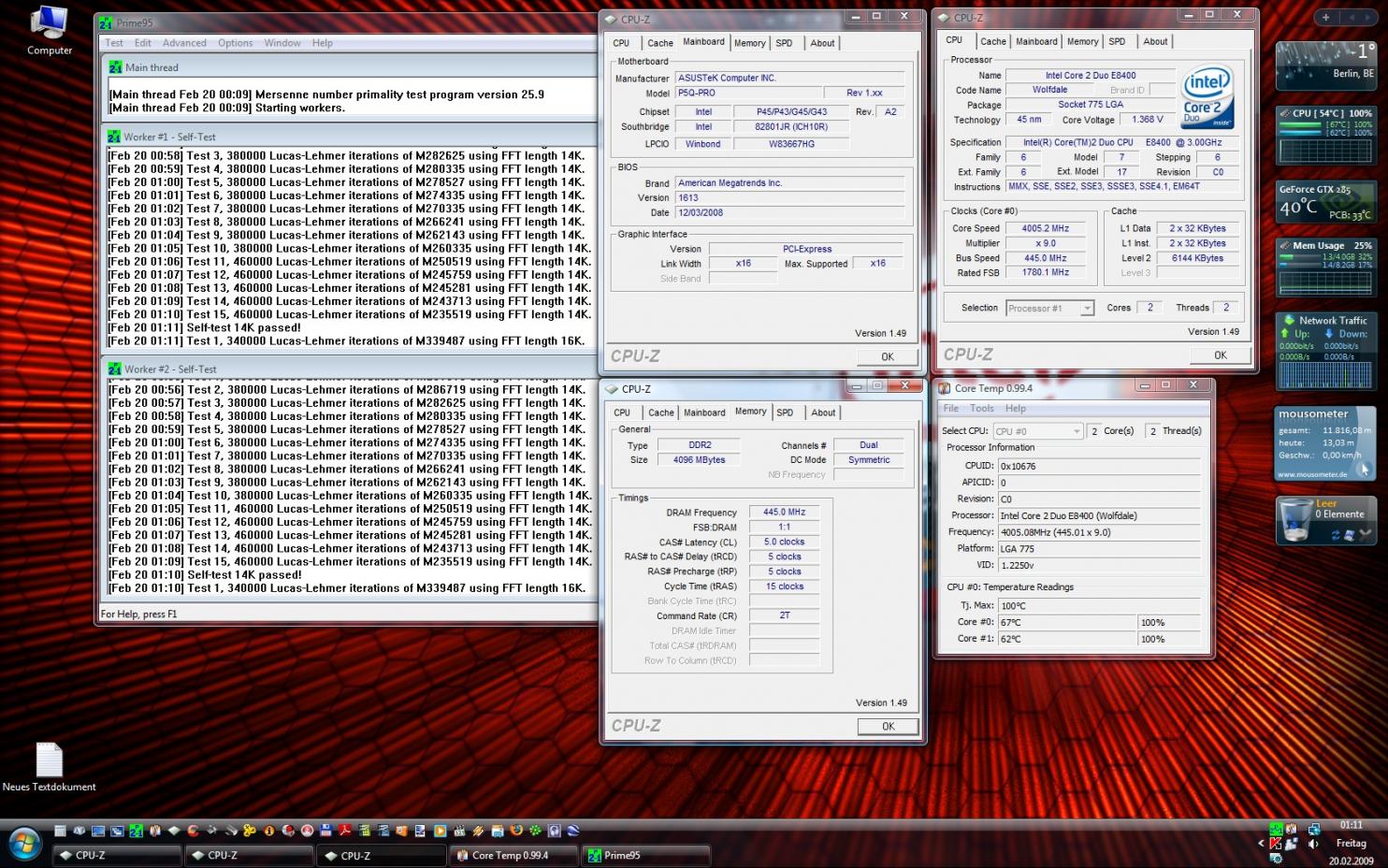Open the Computer desktop icon
This screenshot has height=868, width=1388.
[x=49, y=31]
